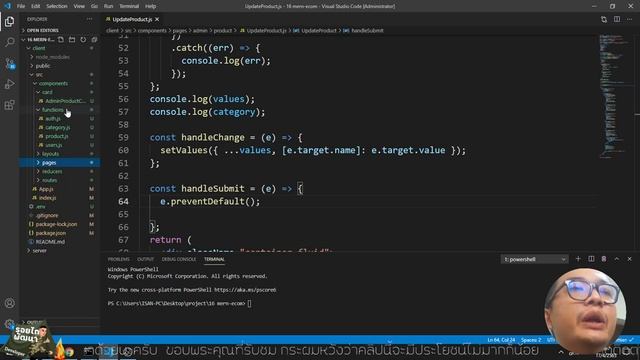Close the terminal panel
Viewport: 640px width, 360px height.
[x=629, y=259]
